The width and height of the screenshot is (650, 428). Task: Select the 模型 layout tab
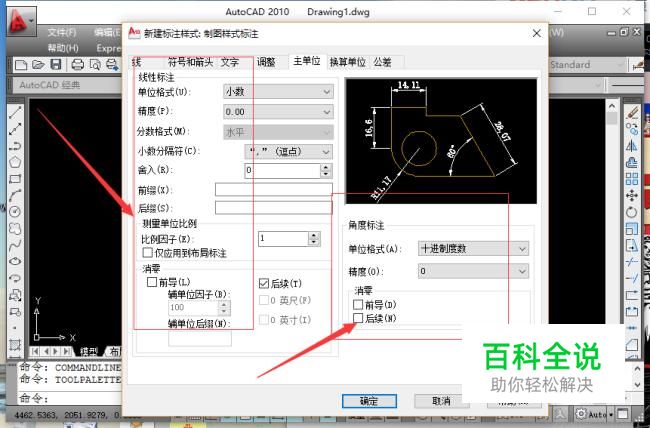coord(89,351)
